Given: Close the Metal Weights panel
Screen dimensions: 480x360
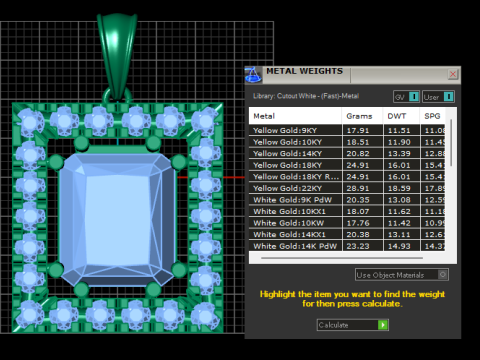Looking at the screenshot, I should pos(453,74).
